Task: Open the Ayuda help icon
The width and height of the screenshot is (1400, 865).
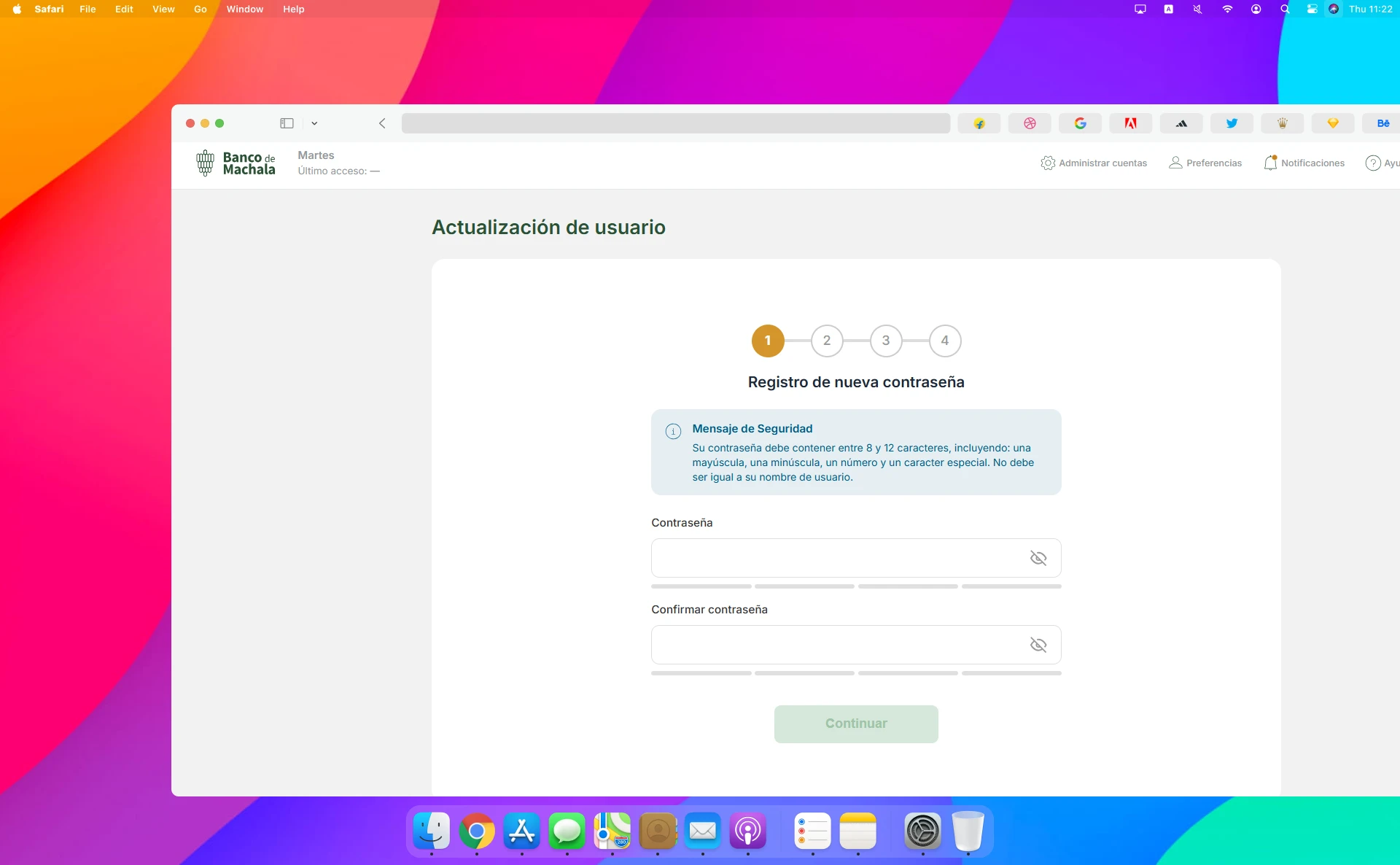Action: [x=1373, y=163]
